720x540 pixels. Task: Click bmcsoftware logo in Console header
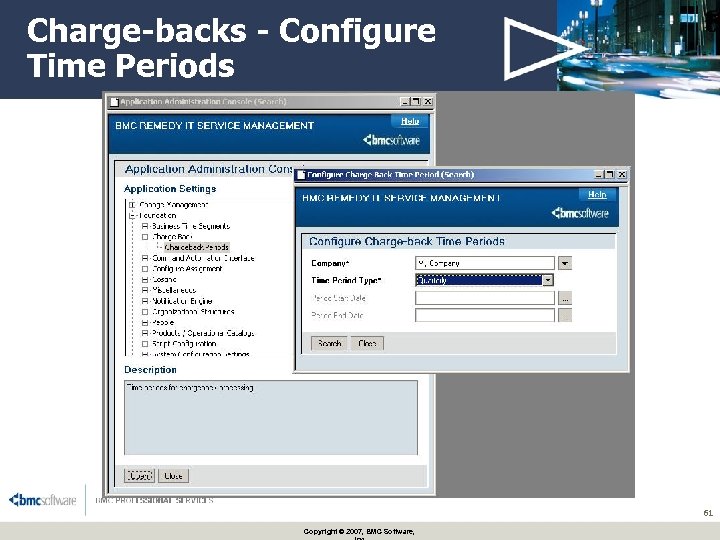(391, 140)
